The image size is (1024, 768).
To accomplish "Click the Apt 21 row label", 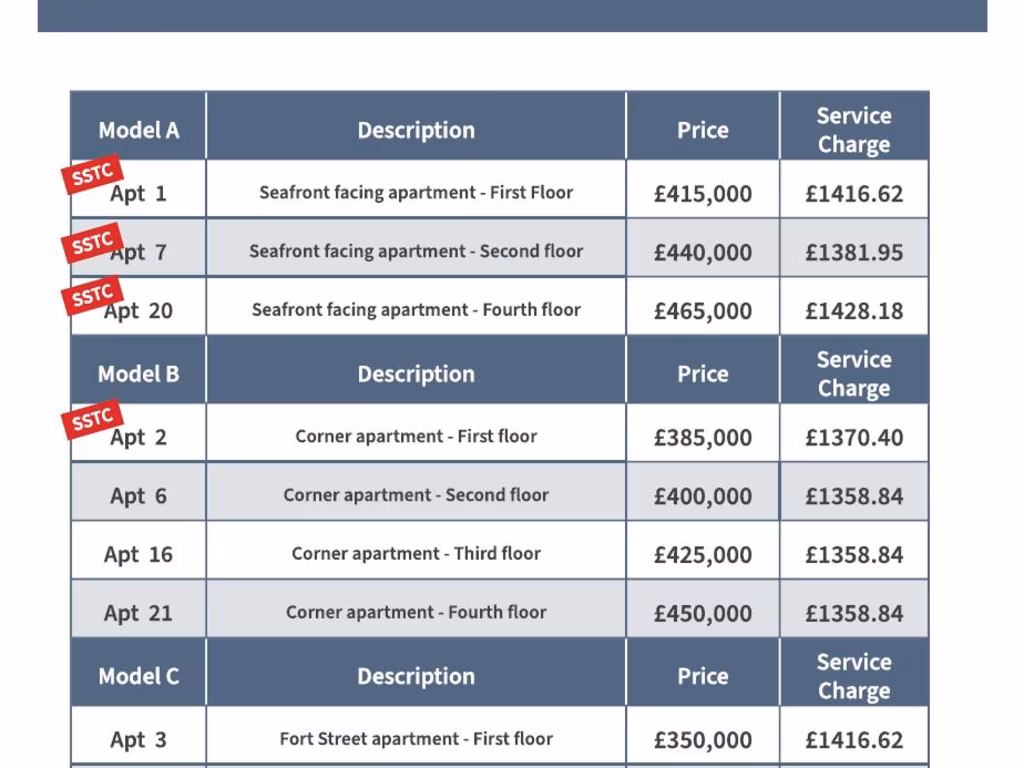I will pos(138,613).
